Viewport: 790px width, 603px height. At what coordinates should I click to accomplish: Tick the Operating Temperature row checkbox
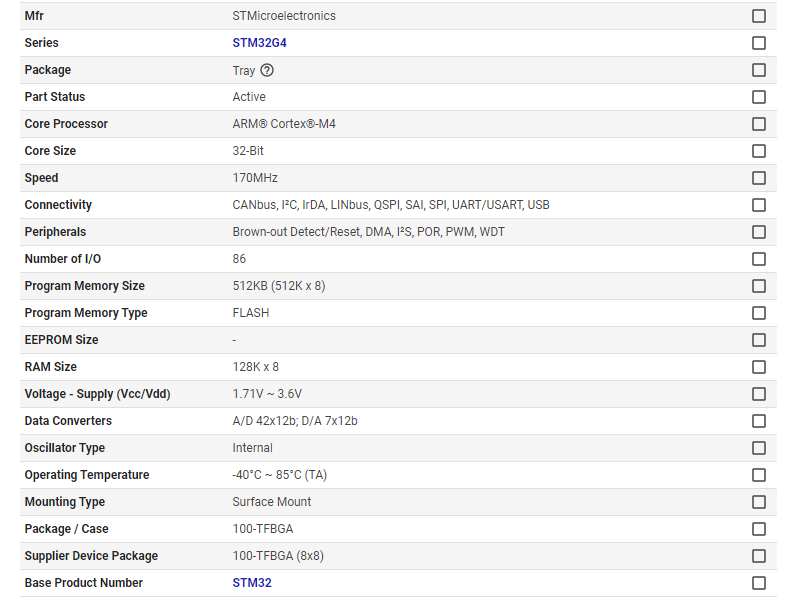tap(759, 475)
